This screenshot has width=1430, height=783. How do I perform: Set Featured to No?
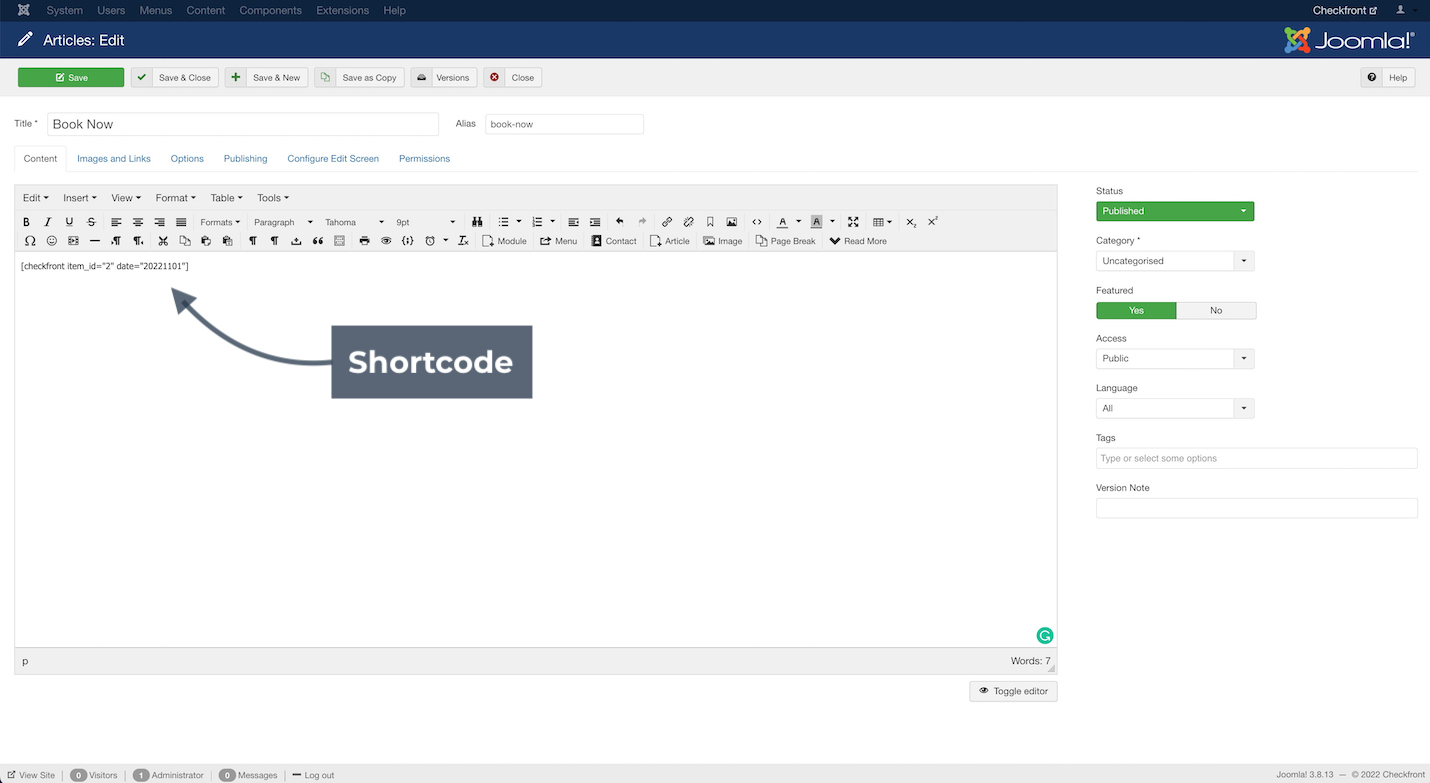1216,310
